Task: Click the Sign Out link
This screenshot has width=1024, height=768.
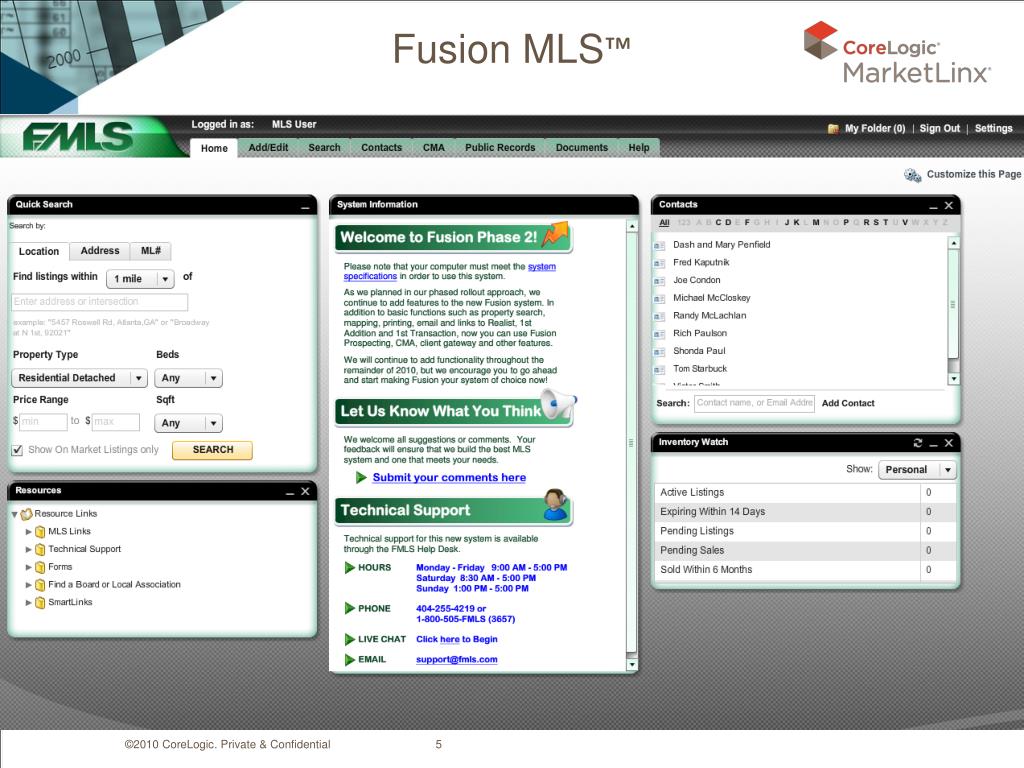Action: click(x=940, y=129)
